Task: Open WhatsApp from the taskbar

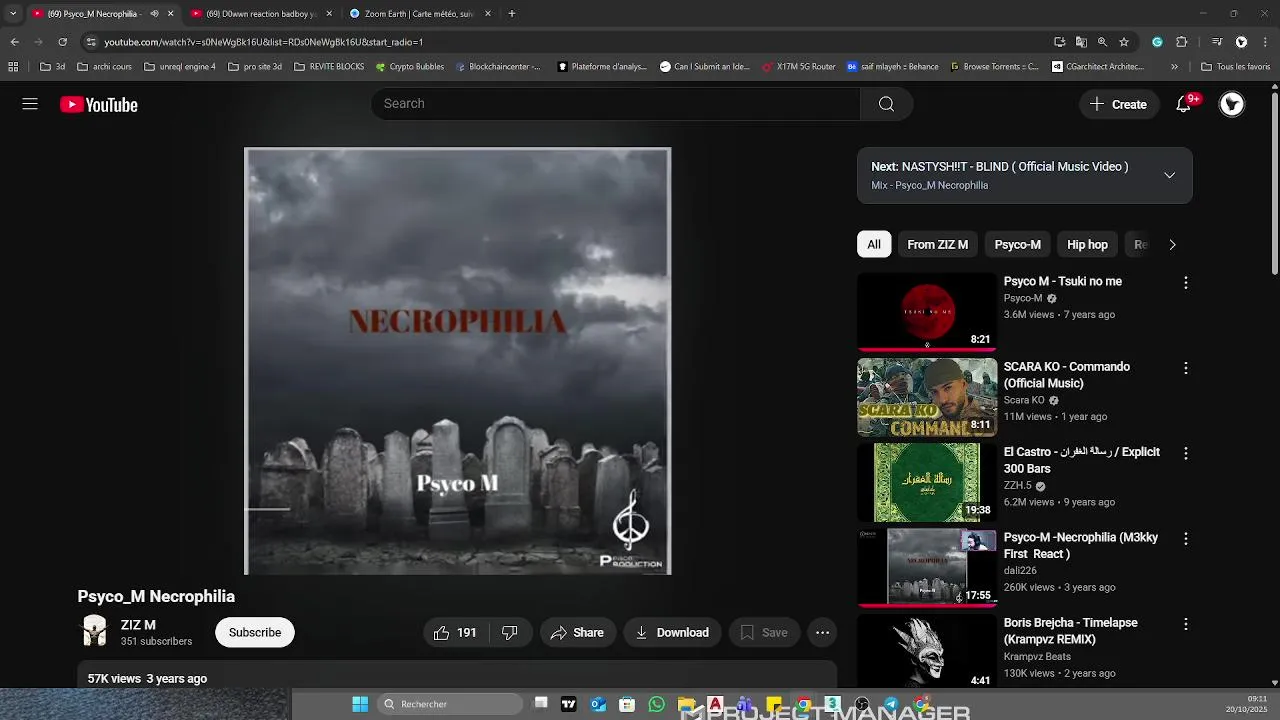Action: click(x=656, y=704)
